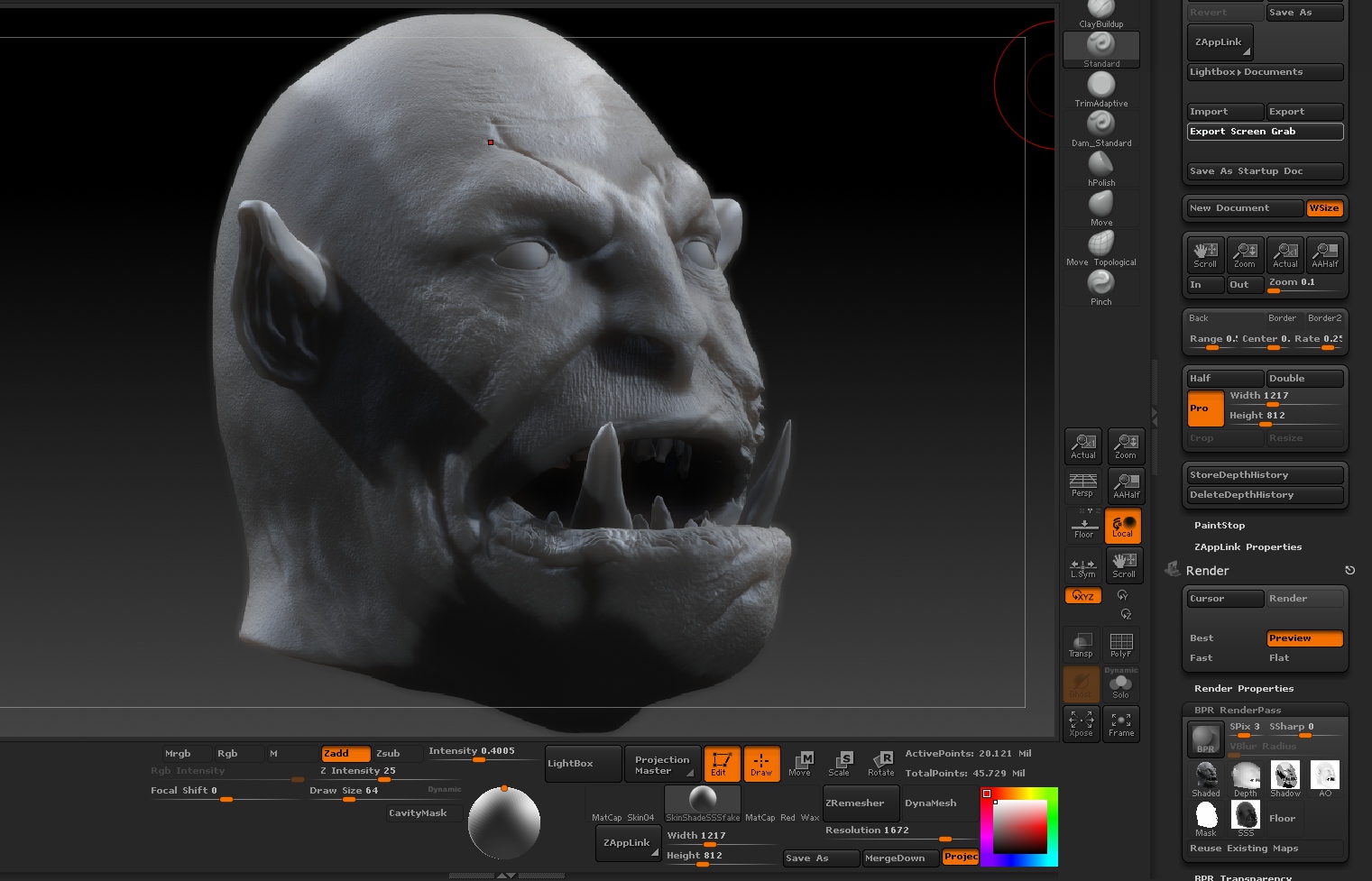Select Preview render mode
The image size is (1372, 881).
pyautogui.click(x=1304, y=638)
